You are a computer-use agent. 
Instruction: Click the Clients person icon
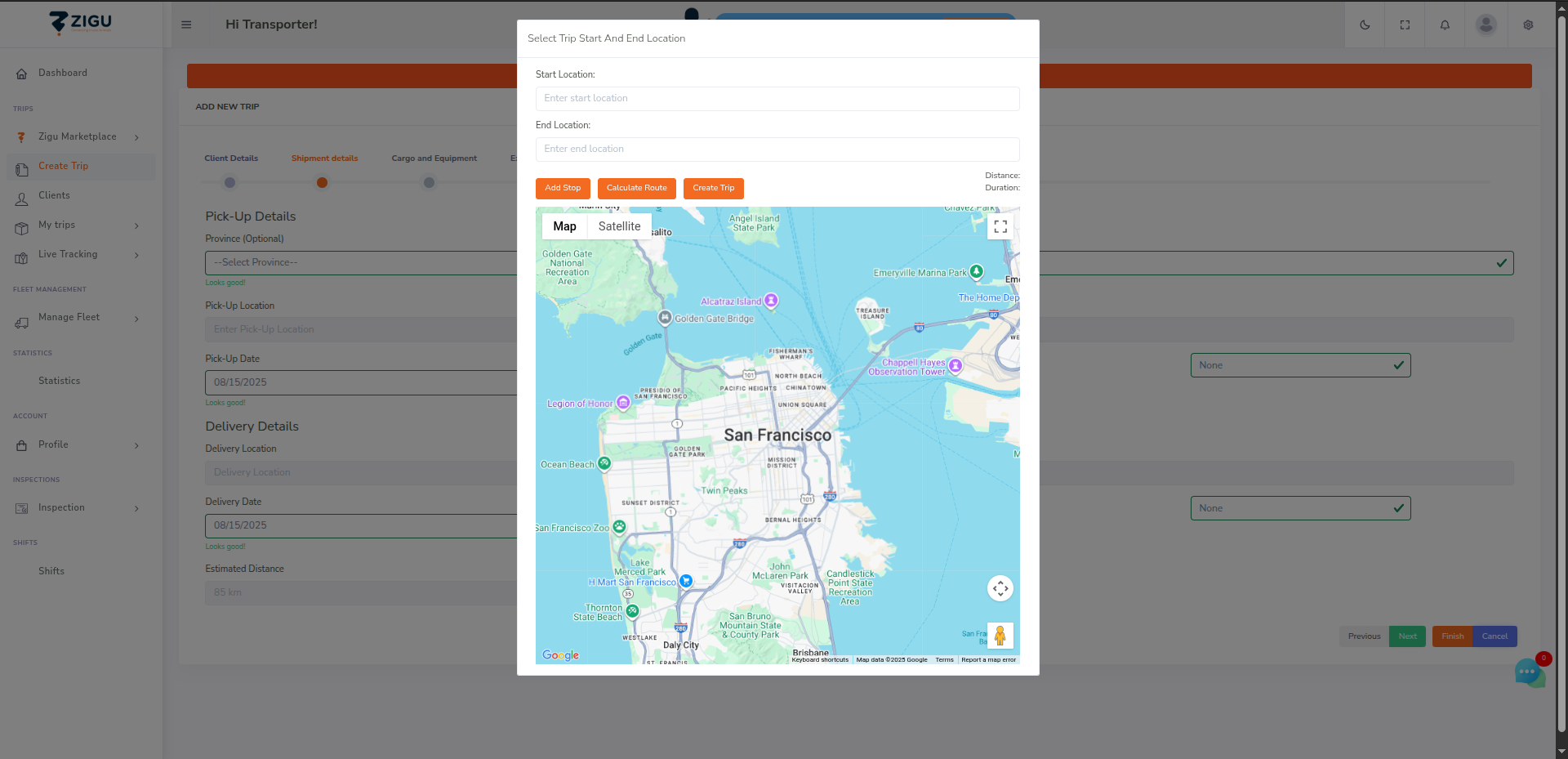[22, 199]
